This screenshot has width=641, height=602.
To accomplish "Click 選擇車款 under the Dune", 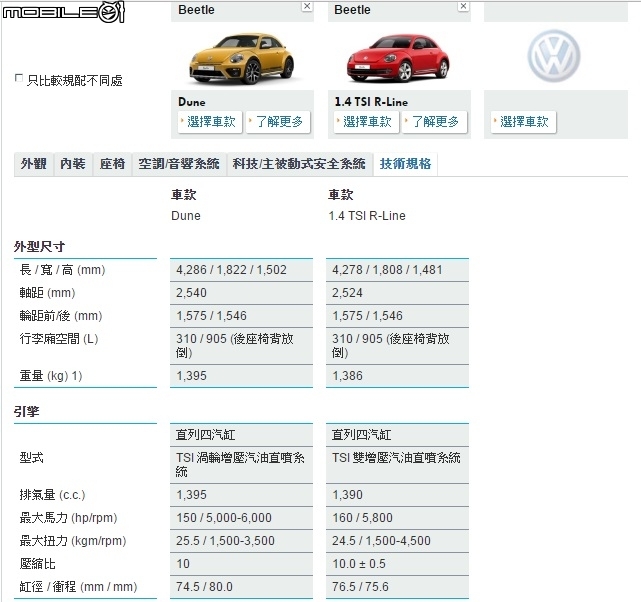I will pos(210,122).
